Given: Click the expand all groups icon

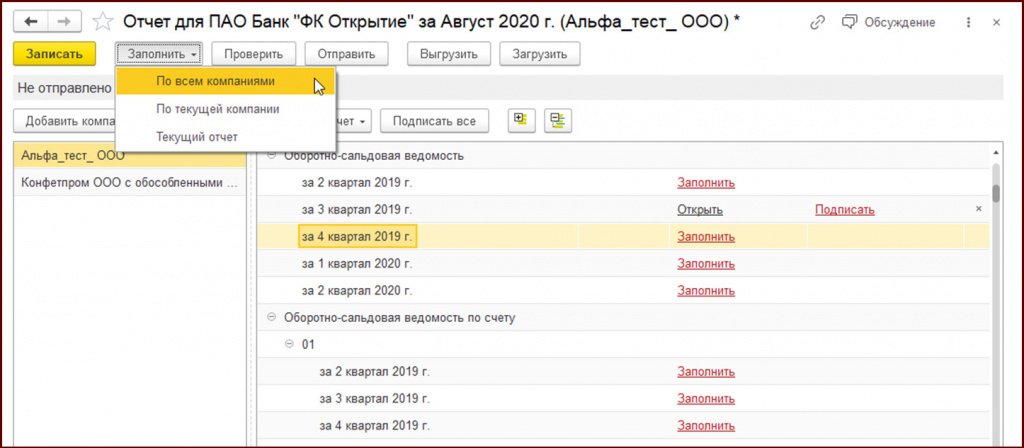Looking at the screenshot, I should tap(519, 121).
